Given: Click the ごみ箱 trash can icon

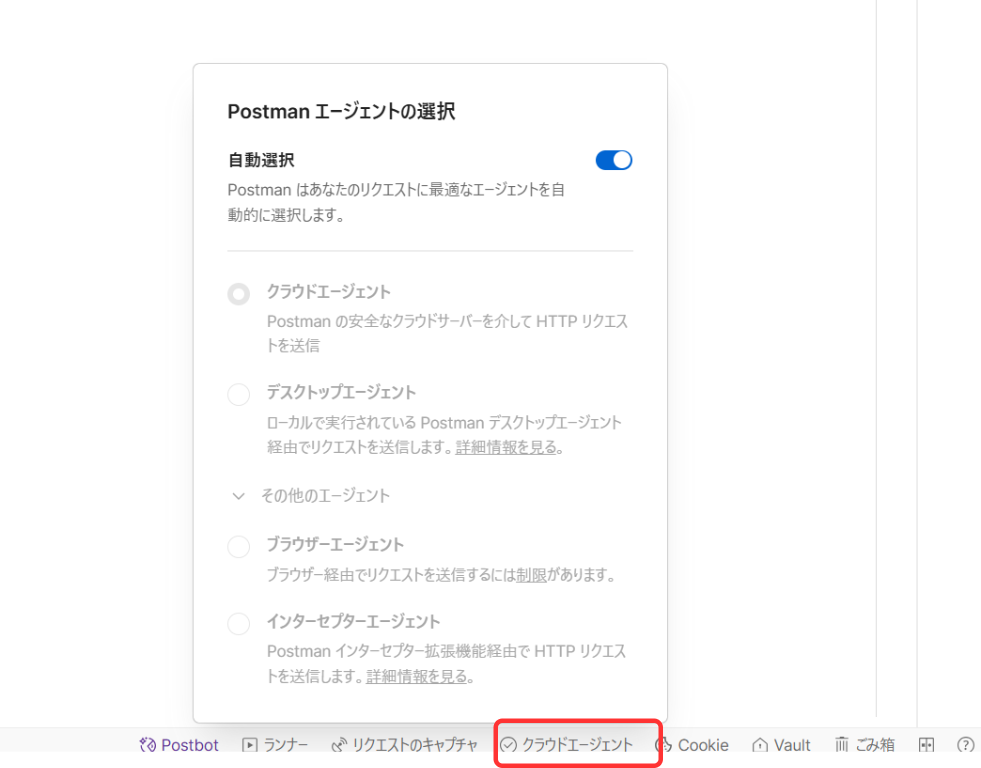Looking at the screenshot, I should [842, 745].
